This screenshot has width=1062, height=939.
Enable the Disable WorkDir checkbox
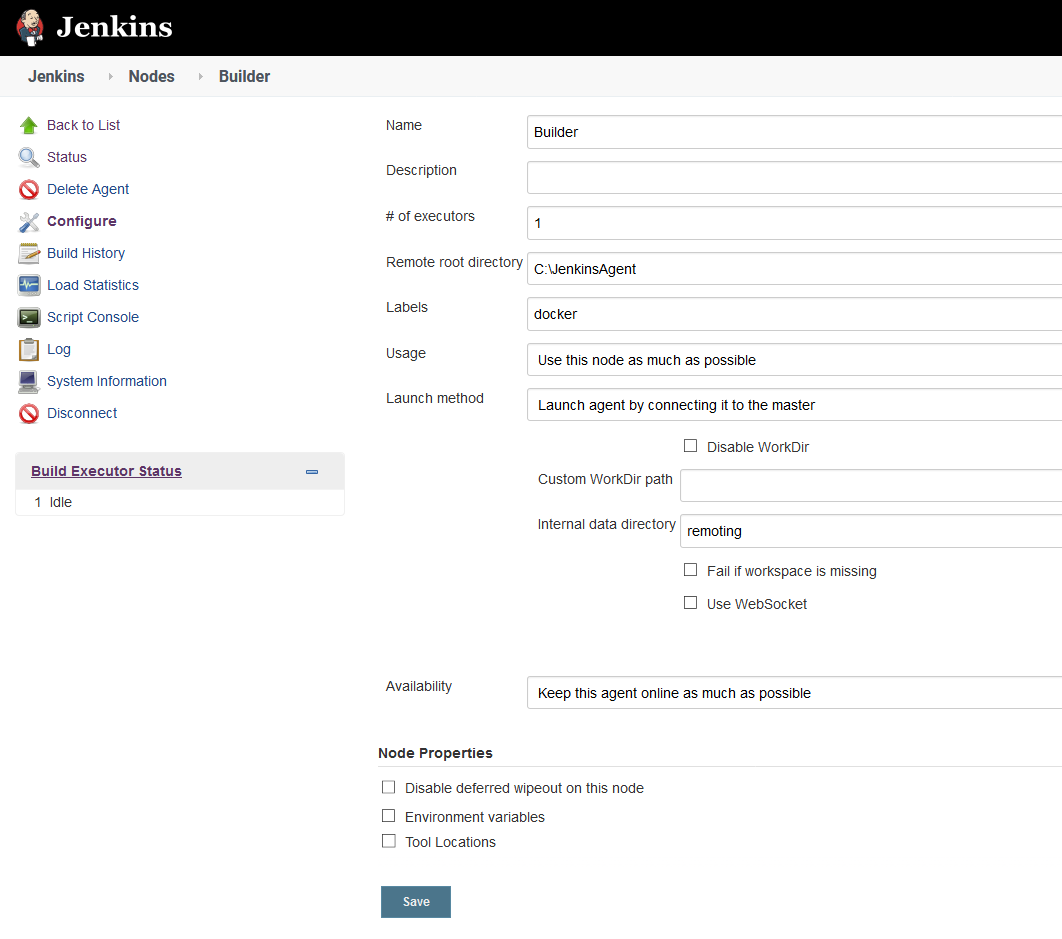[x=690, y=446]
